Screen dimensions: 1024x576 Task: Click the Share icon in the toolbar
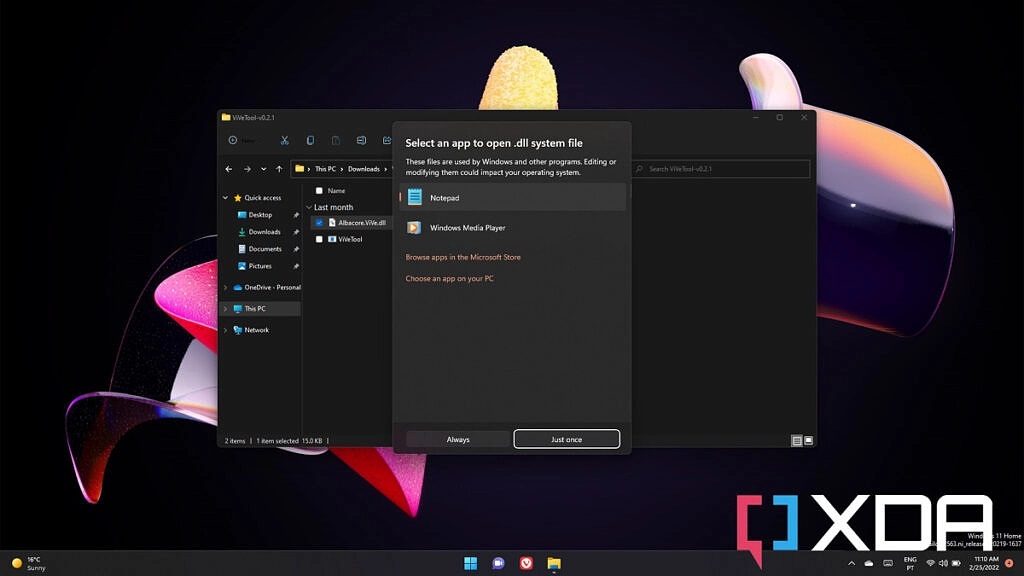point(385,140)
